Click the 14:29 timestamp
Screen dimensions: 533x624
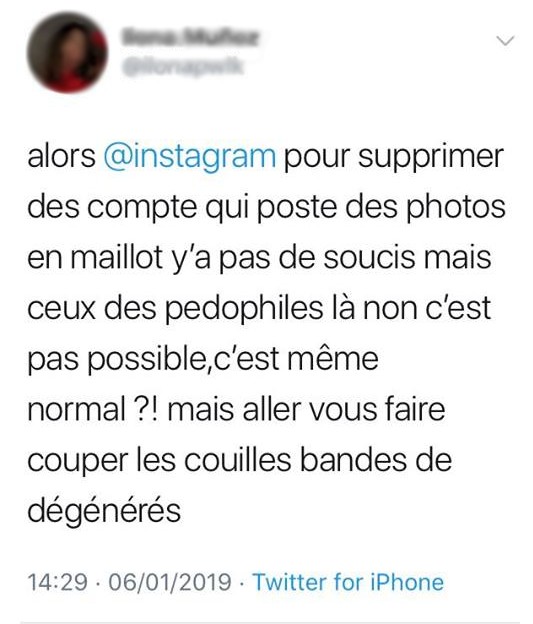[x=57, y=582]
